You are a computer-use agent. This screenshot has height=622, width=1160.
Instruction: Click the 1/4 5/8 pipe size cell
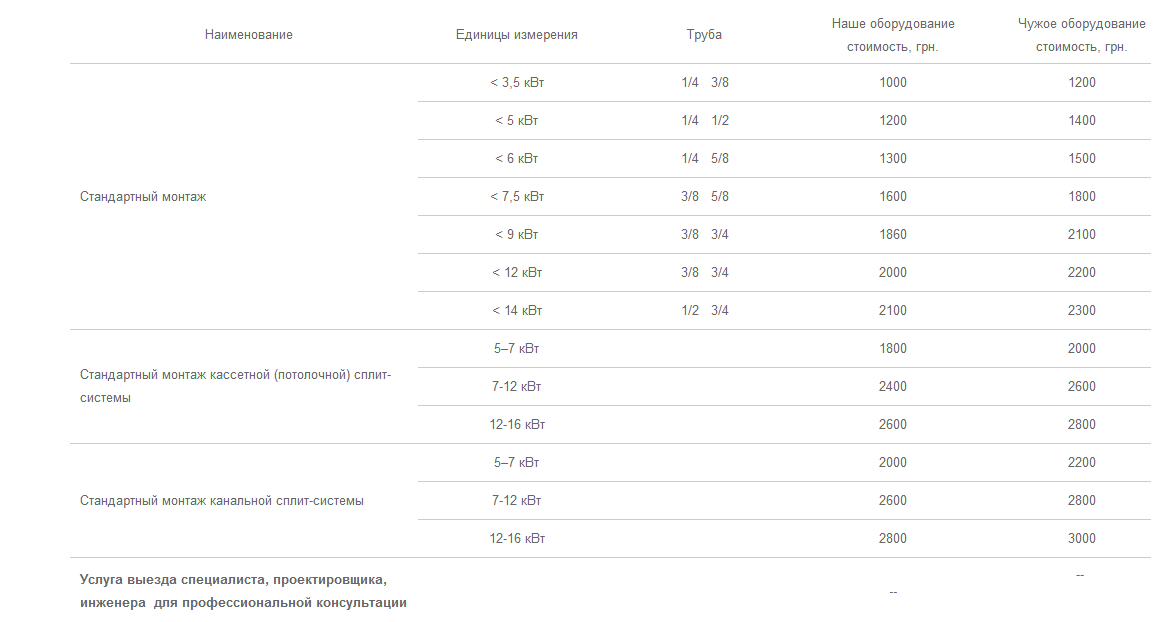pyautogui.click(x=704, y=159)
